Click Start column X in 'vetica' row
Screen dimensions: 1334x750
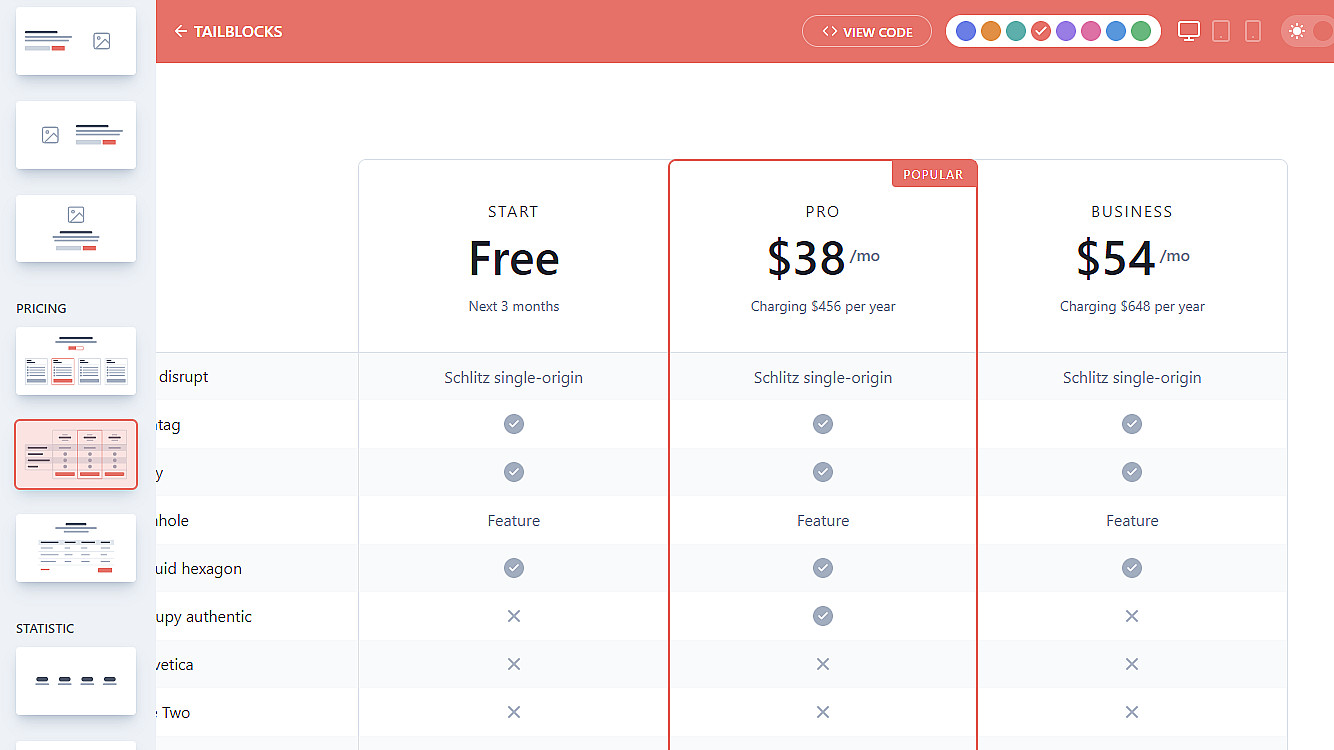point(514,664)
